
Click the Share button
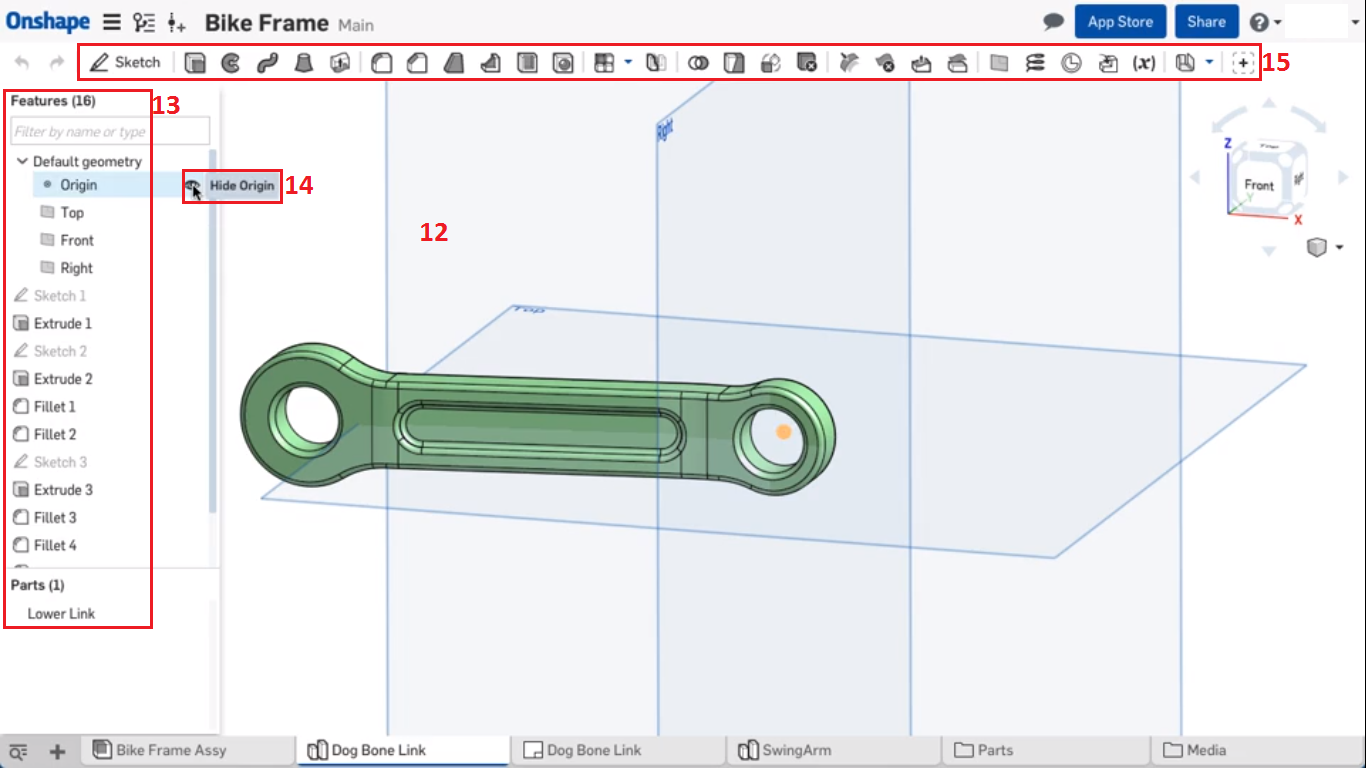1206,22
